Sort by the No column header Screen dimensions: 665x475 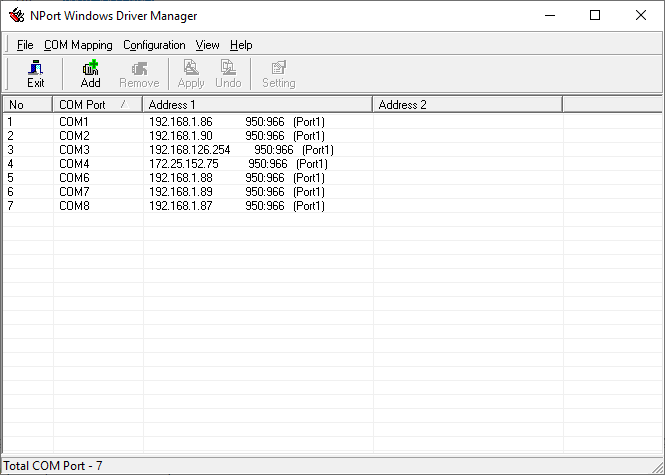click(x=28, y=105)
